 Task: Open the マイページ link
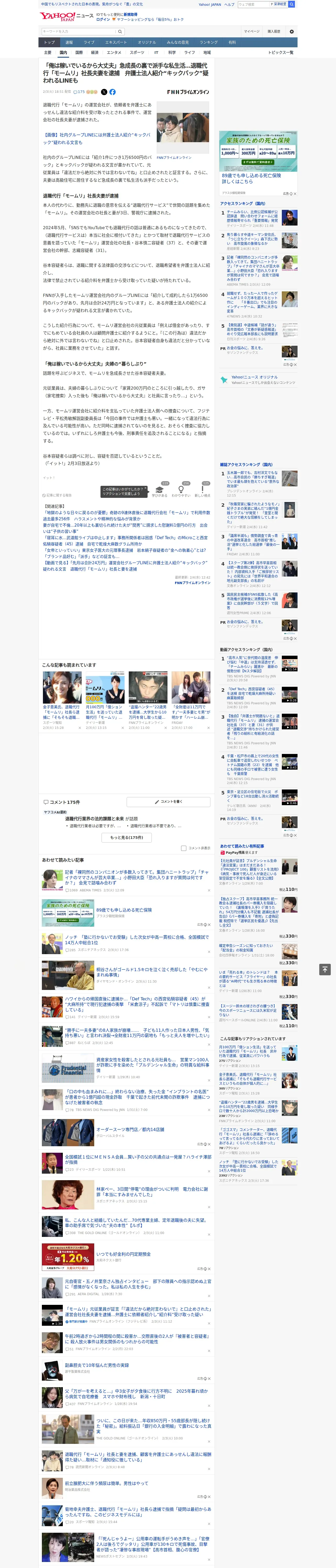(252, 31)
